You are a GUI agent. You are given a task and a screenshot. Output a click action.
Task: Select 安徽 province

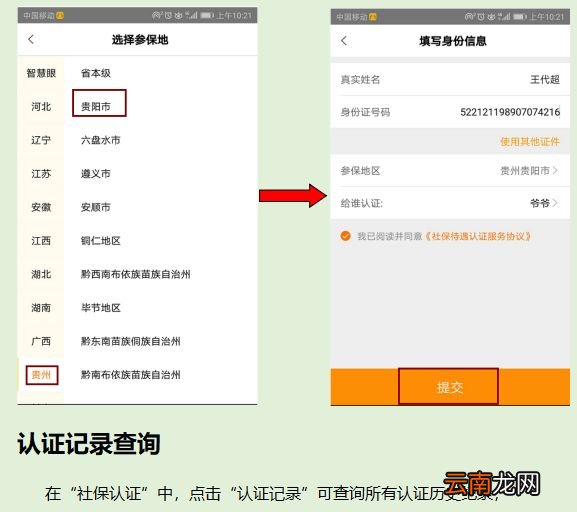(x=41, y=207)
